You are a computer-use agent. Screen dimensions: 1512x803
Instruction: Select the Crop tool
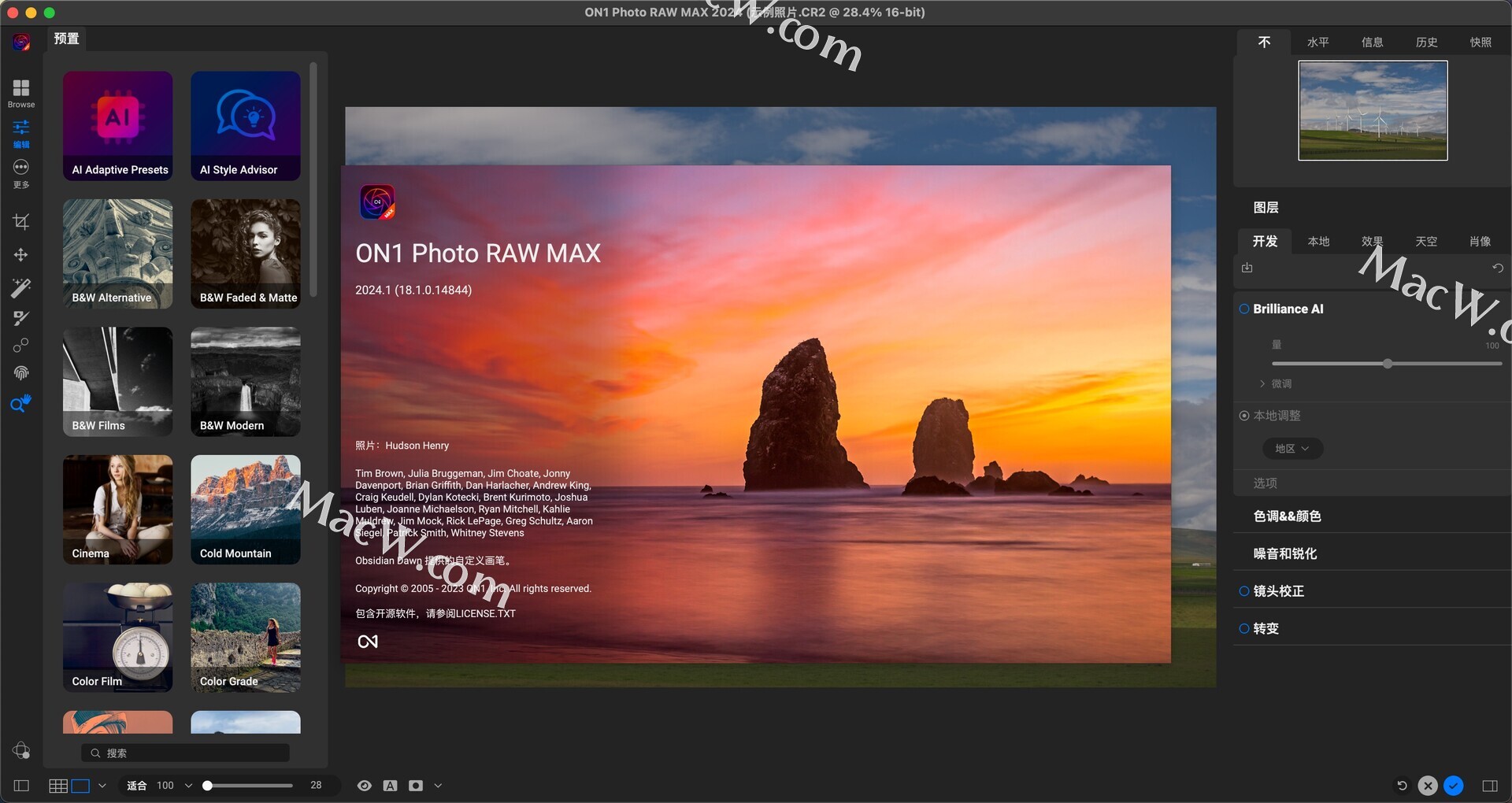[21, 222]
